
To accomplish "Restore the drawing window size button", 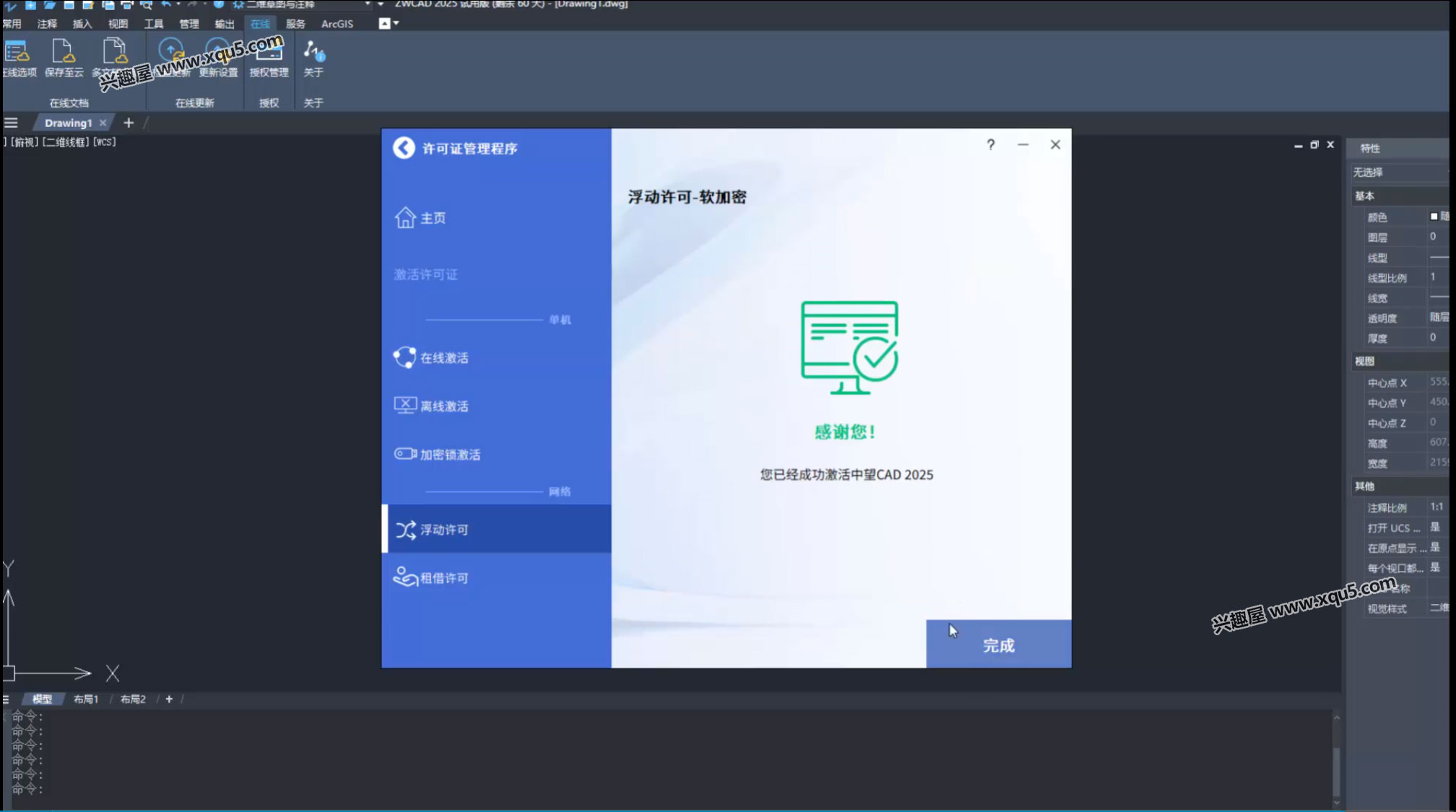I will (1314, 145).
